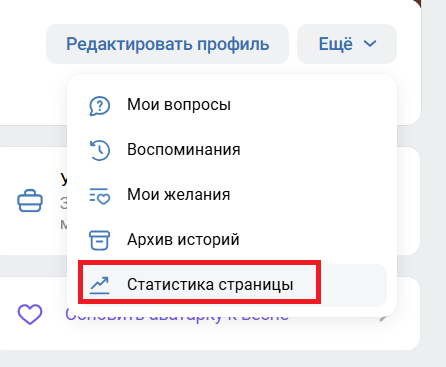This screenshot has width=446, height=367.
Task: Open Архив историй menu entry
Action: tap(232, 240)
